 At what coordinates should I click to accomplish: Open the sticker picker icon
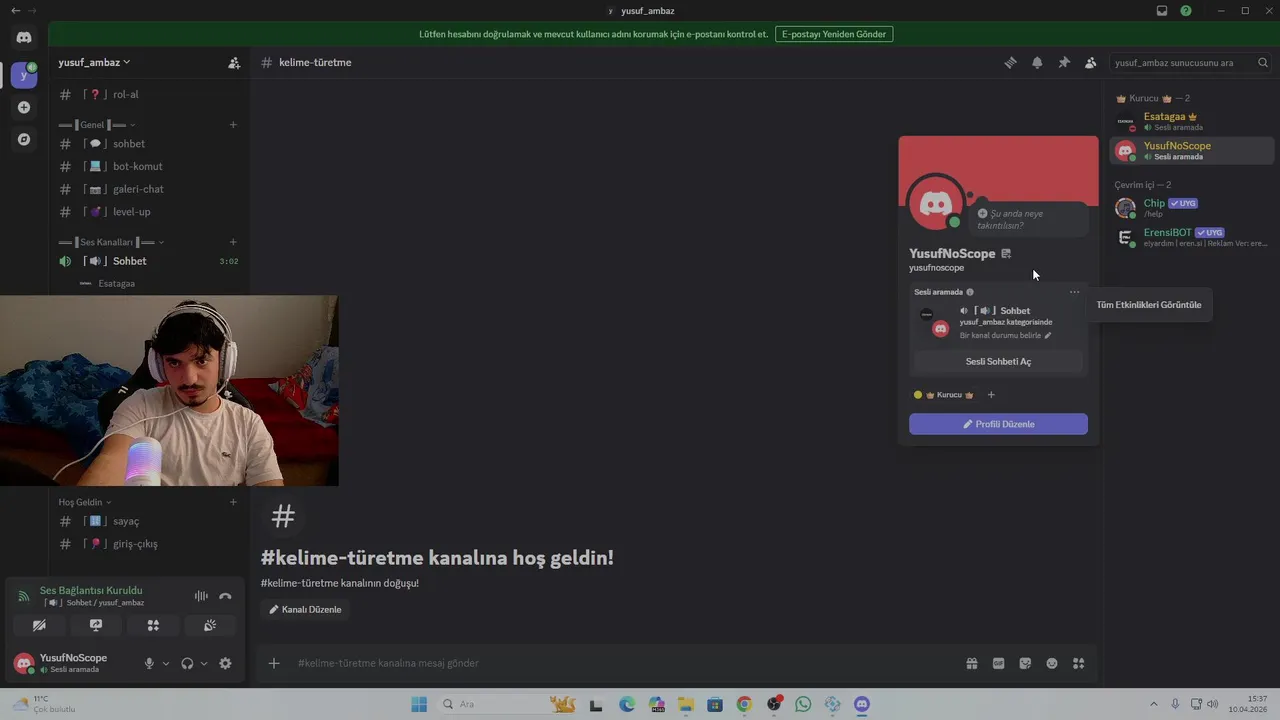point(1025,663)
